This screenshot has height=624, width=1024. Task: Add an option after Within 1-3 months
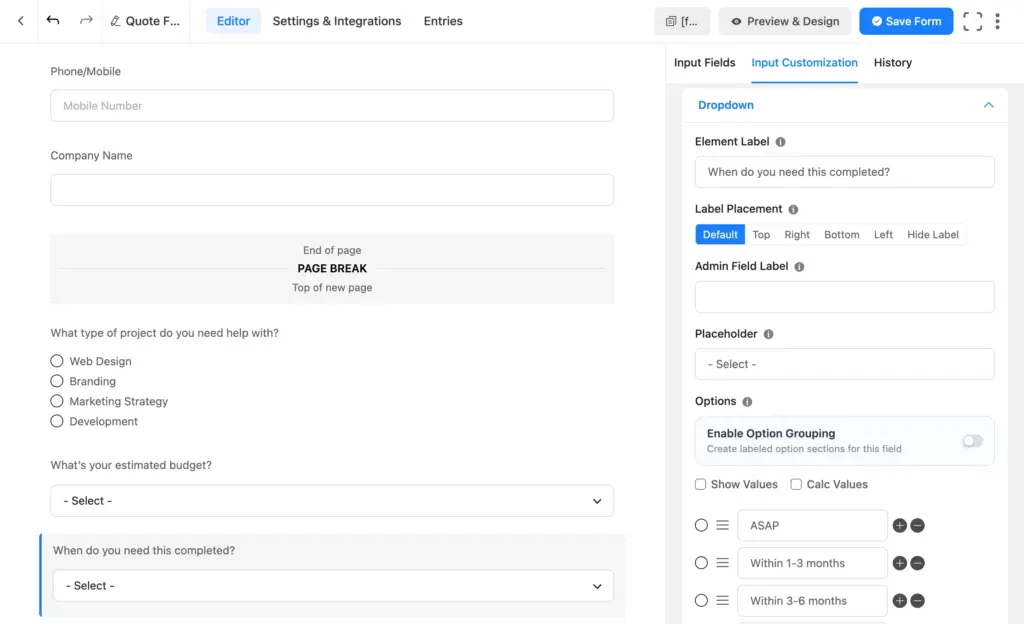pos(900,563)
